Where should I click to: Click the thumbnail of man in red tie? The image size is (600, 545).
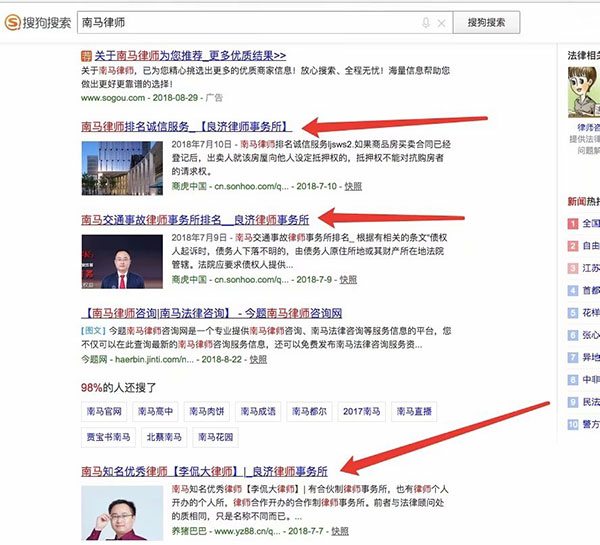[122, 261]
